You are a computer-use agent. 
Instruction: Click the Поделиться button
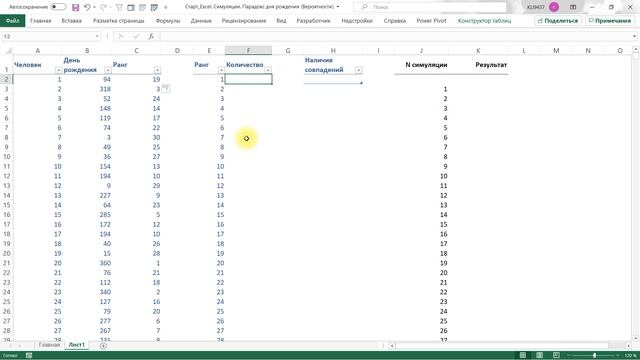[558, 21]
